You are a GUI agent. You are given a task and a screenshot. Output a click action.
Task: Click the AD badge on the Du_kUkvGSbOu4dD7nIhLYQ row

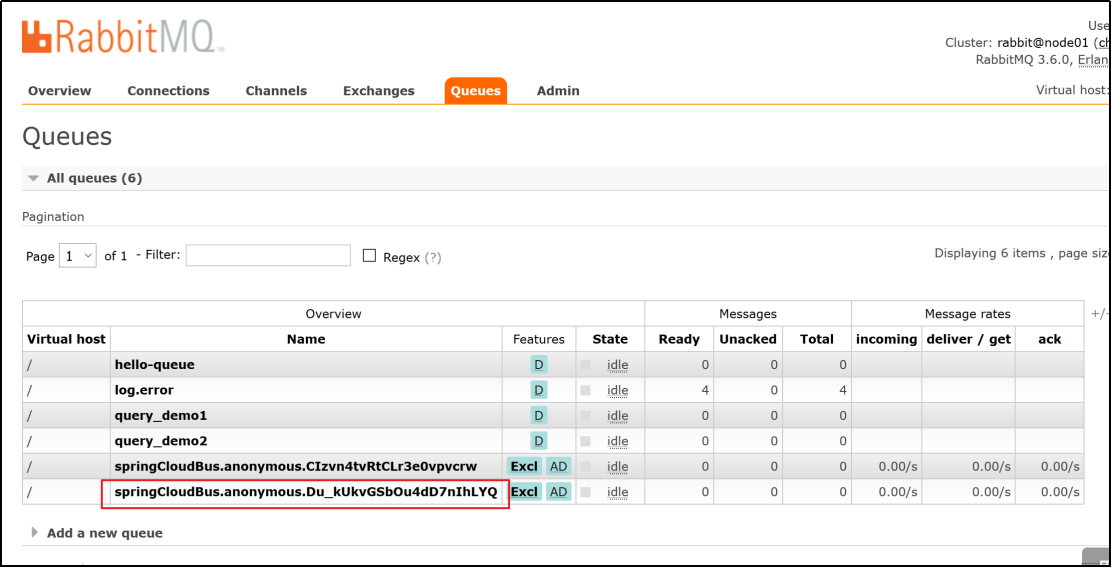(x=558, y=492)
